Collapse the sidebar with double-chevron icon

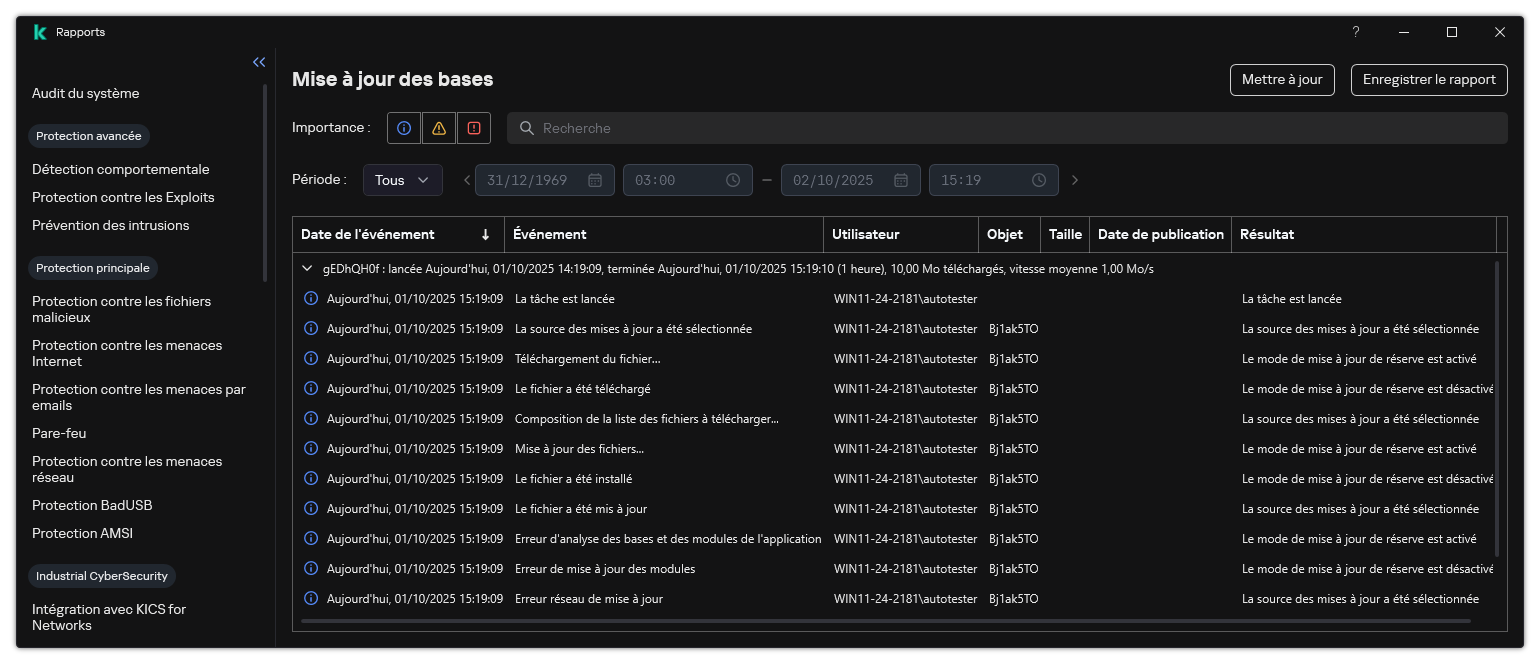tap(259, 62)
